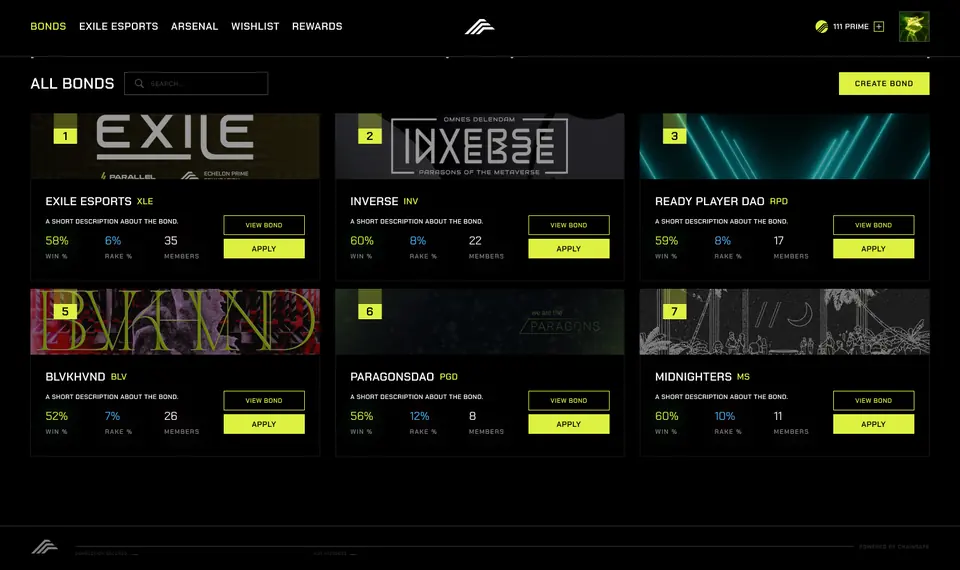Open the user profile avatar
960x570 pixels.
(x=914, y=26)
